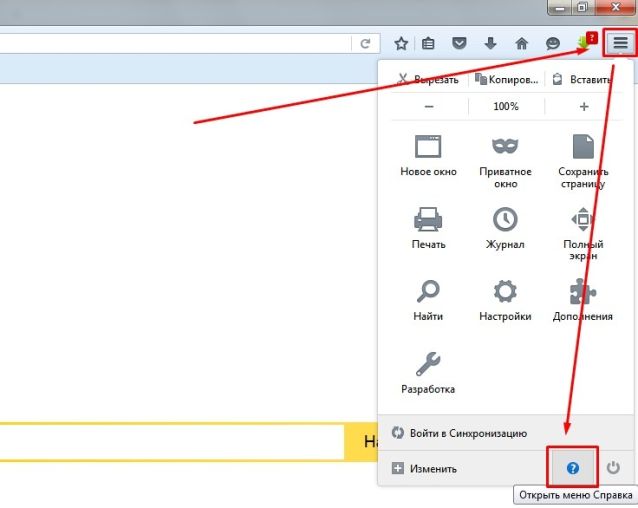Click Paste (Вставить) in menu

584,79
